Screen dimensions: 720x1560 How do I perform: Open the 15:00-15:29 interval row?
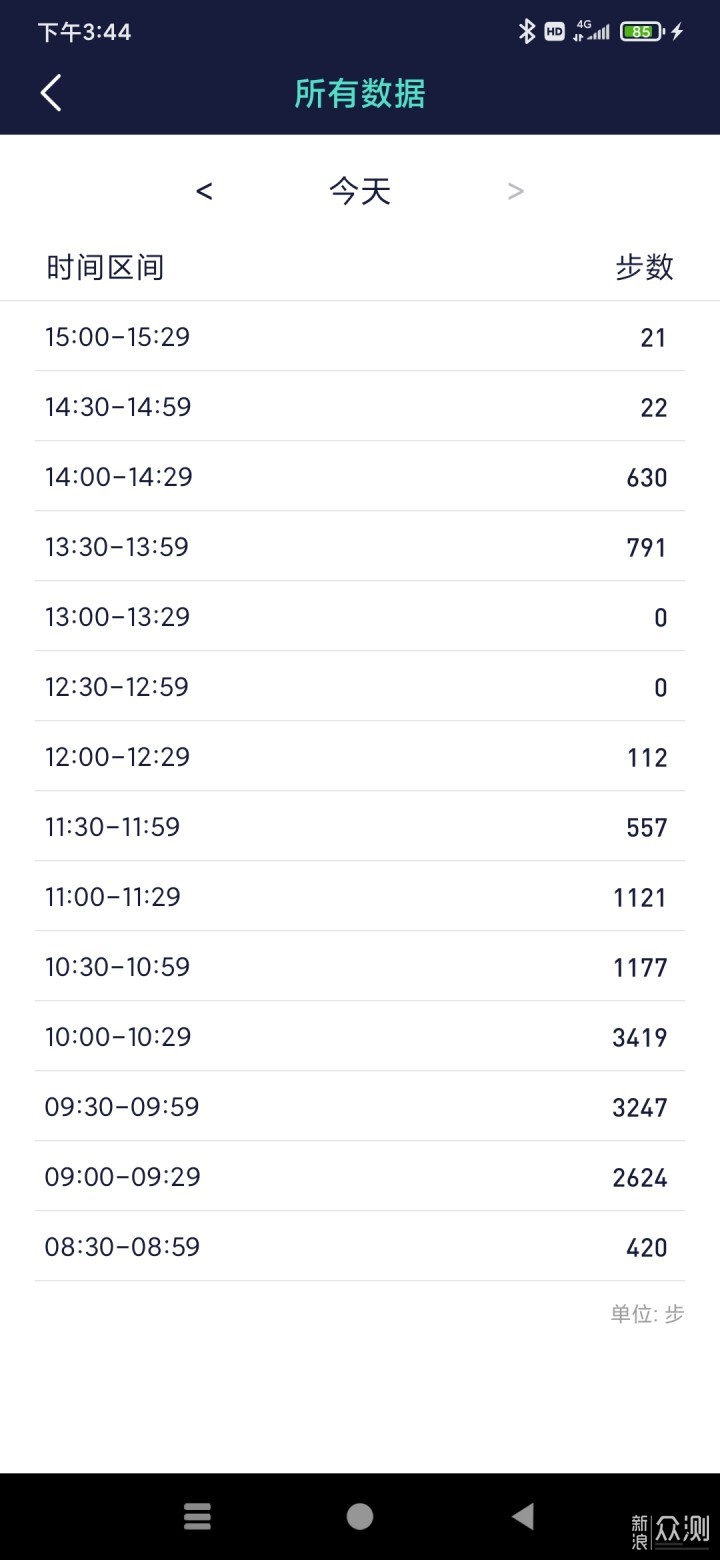[360, 336]
